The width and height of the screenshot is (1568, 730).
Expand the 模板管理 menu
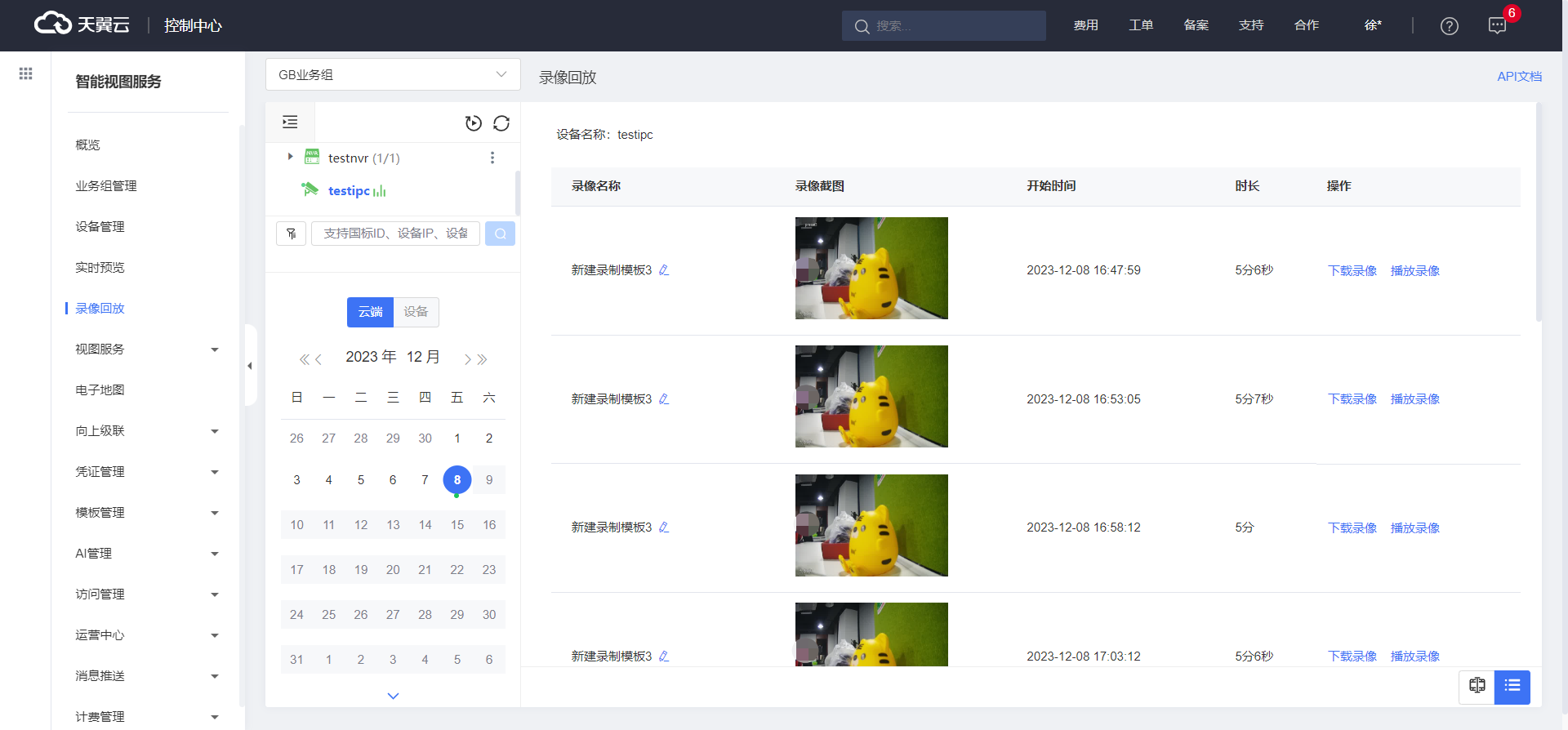click(215, 513)
